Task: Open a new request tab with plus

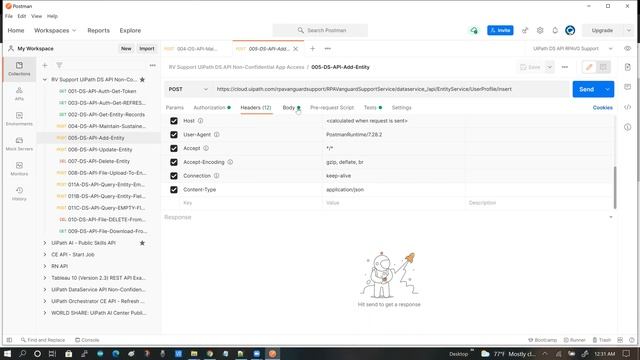Action: (312, 49)
